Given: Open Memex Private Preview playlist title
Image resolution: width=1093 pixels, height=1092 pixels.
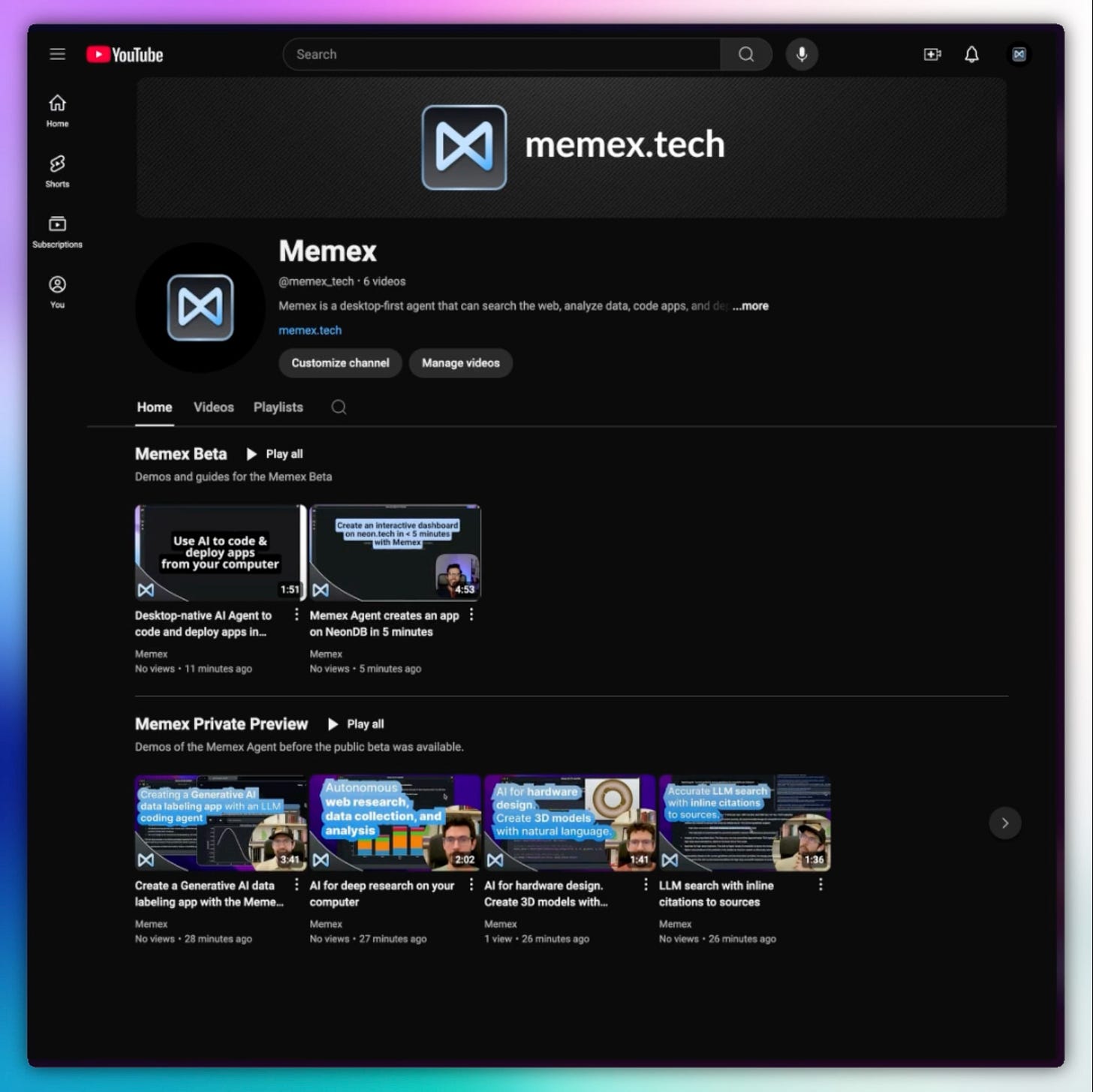Looking at the screenshot, I should coord(221,724).
